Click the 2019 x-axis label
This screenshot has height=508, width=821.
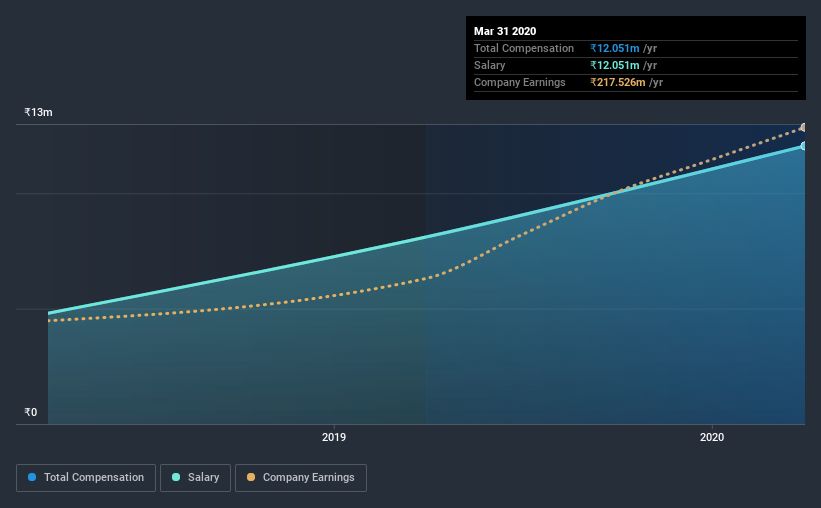pos(334,437)
